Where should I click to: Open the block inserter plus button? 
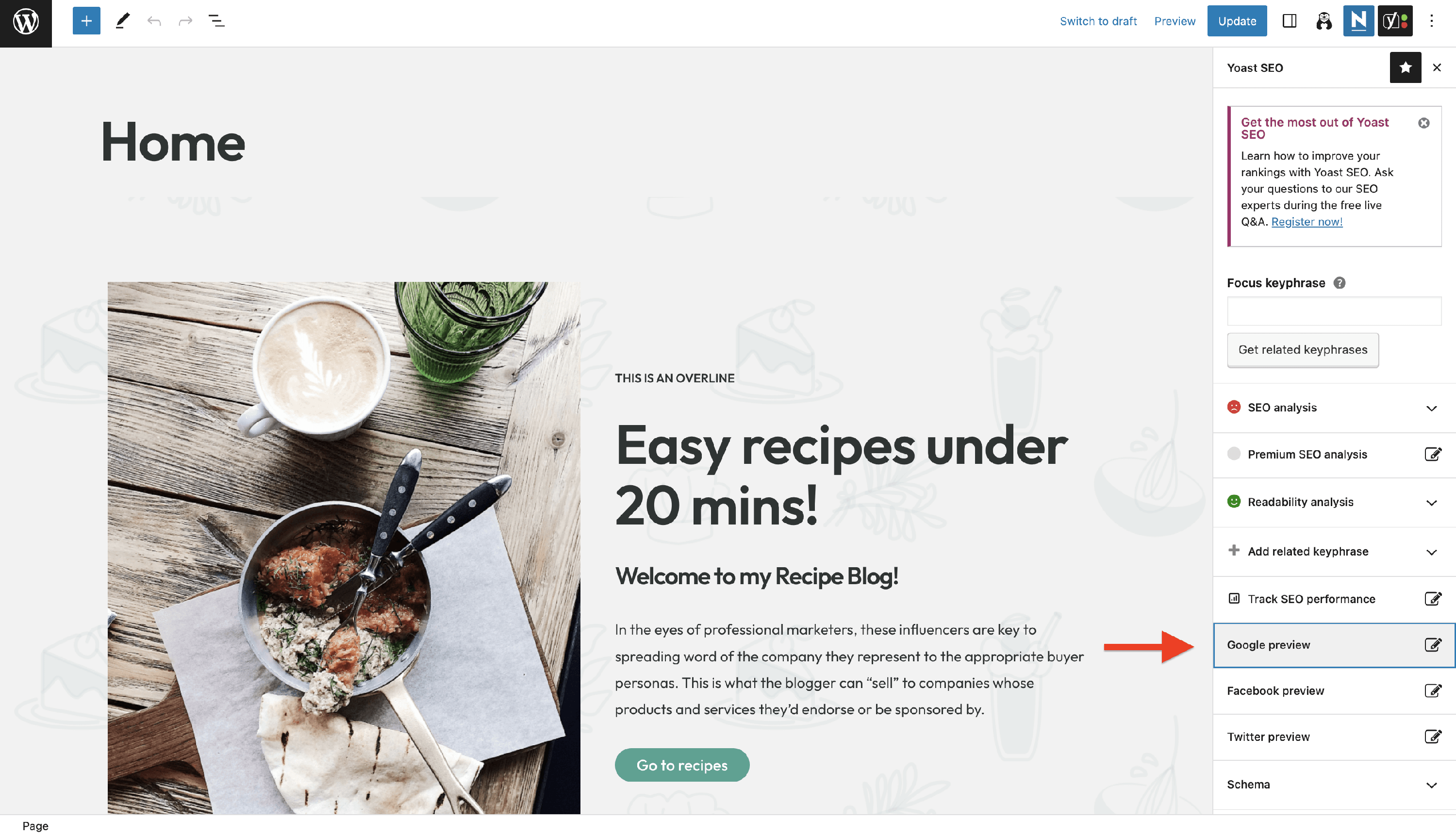click(86, 21)
